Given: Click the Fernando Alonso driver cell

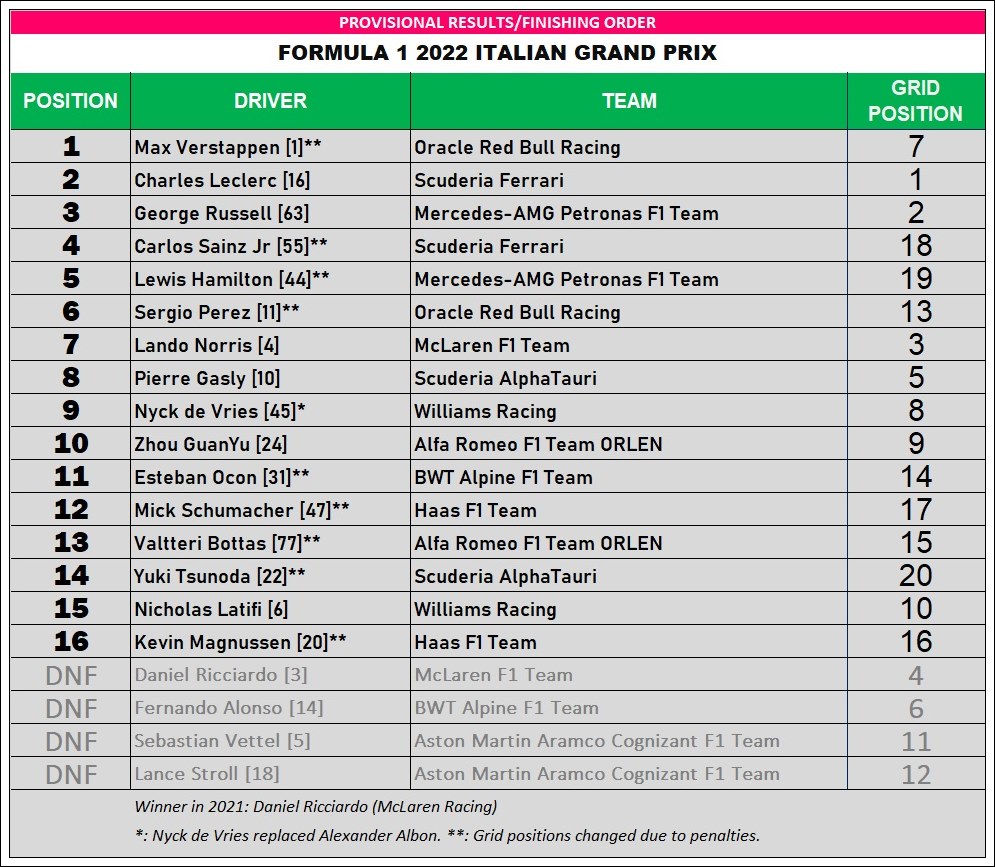Looking at the screenshot, I should coord(228,708).
